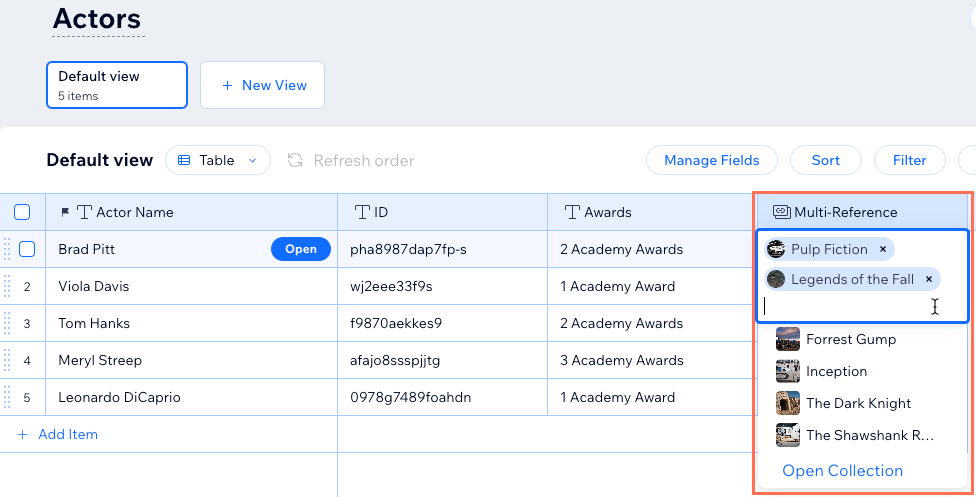Click the text type icon in ID header
The height and width of the screenshot is (497, 976).
tap(362, 212)
